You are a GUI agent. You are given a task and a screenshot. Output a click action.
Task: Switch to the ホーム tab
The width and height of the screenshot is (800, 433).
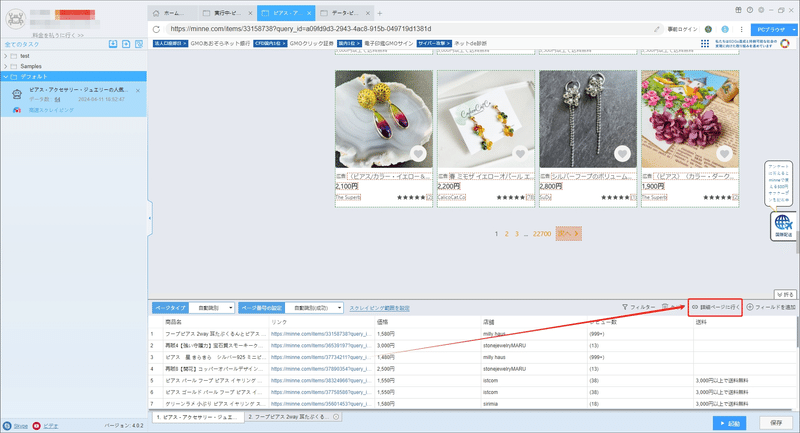[173, 13]
